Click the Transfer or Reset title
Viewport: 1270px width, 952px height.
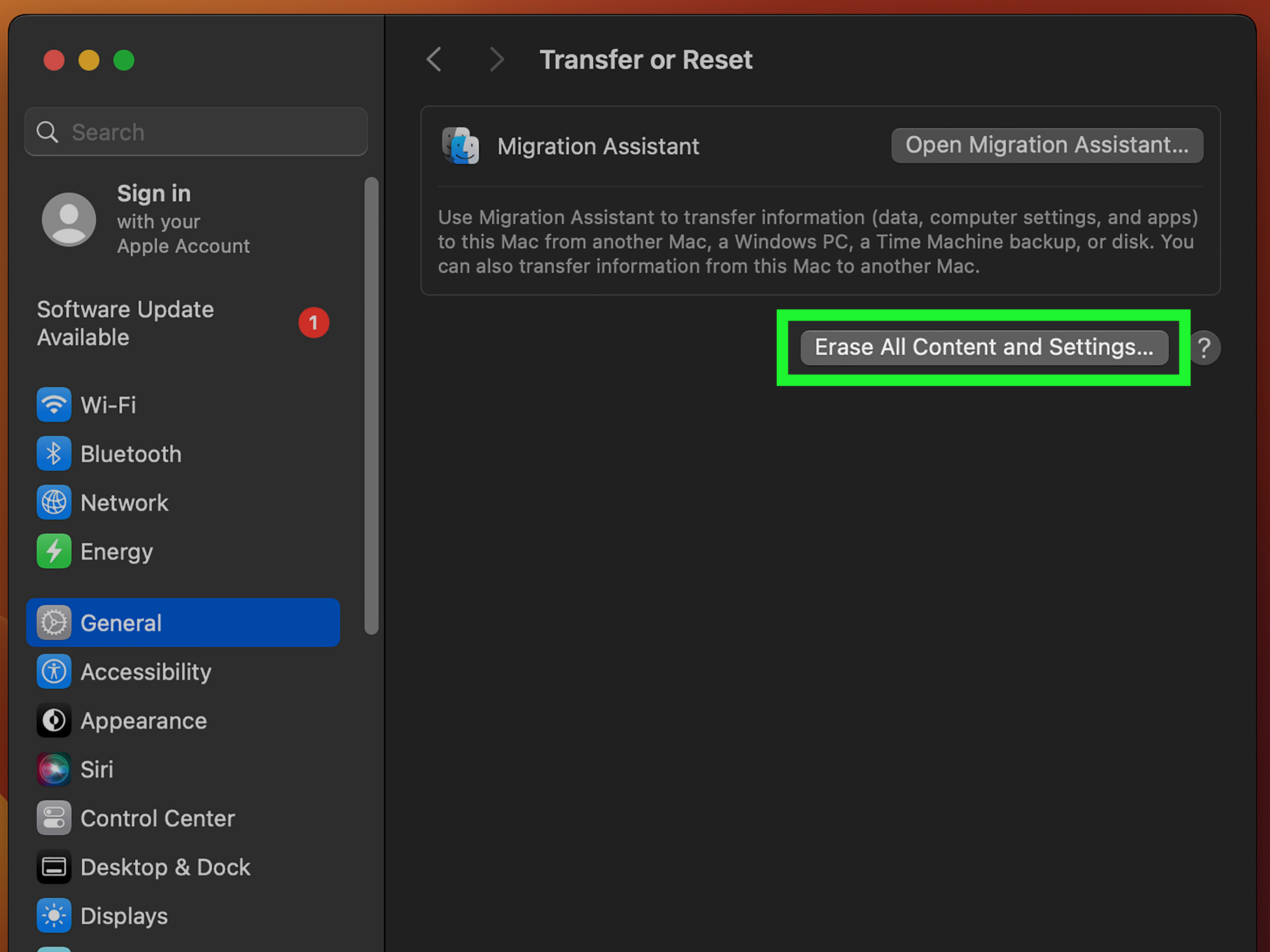click(646, 59)
